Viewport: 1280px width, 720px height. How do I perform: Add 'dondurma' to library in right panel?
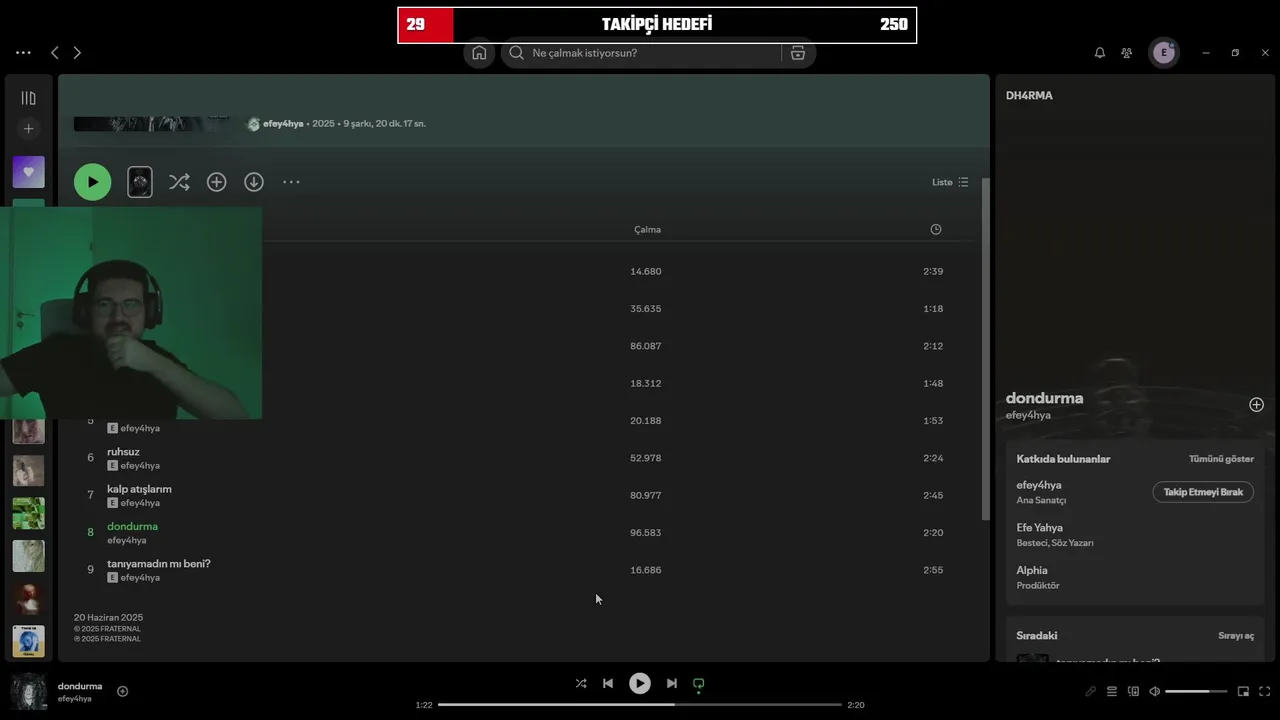coord(1256,405)
